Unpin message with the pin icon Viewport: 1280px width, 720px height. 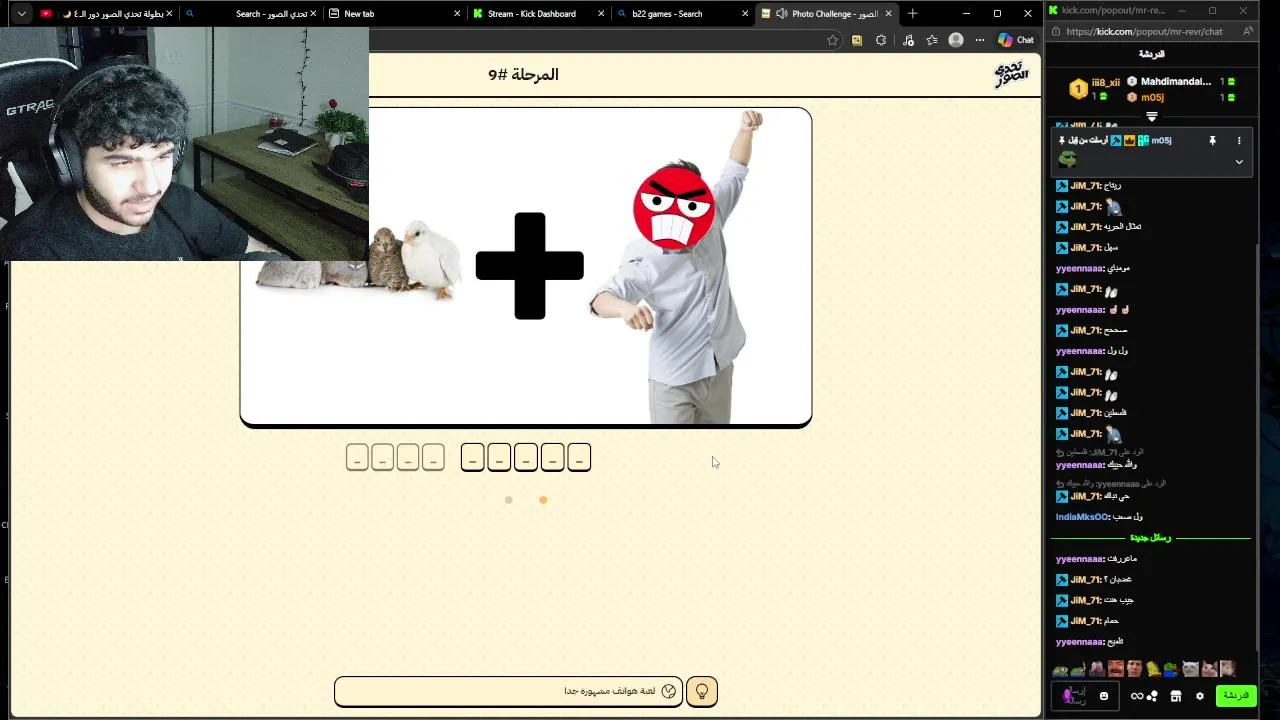click(1212, 141)
